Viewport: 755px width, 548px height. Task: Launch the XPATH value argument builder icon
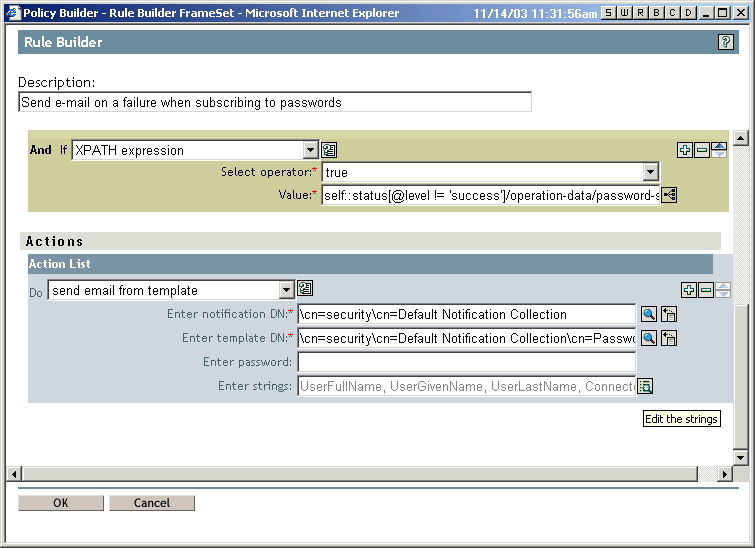tap(669, 195)
